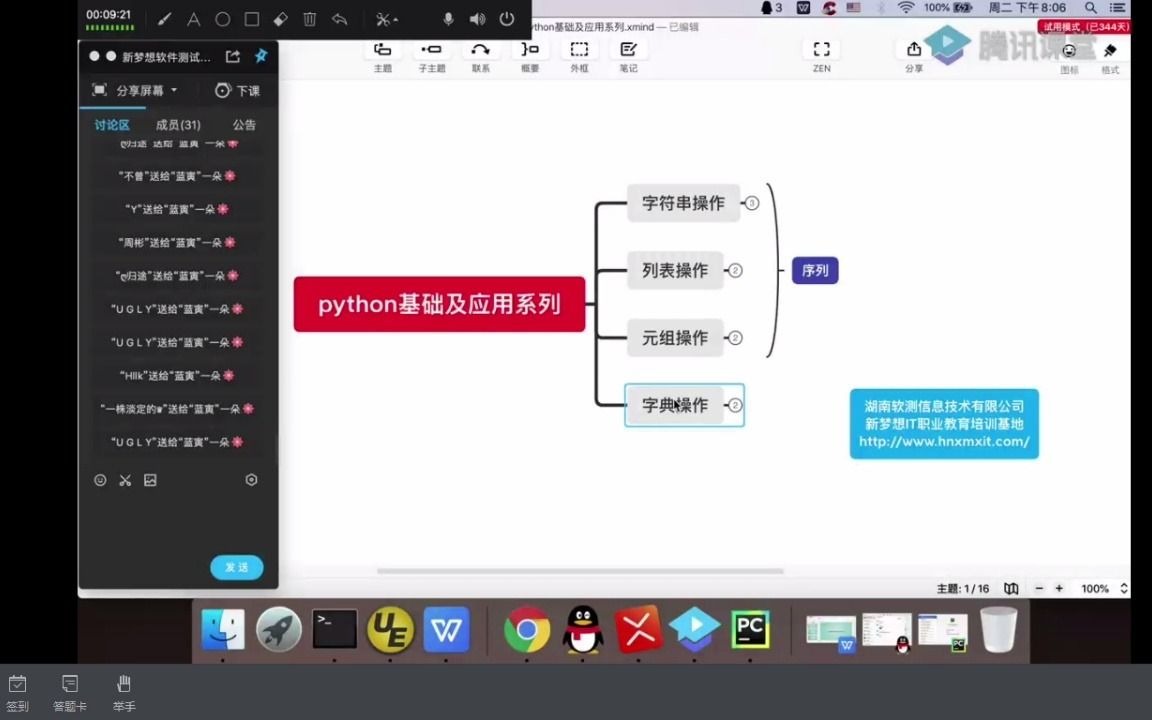Screen dimensions: 1152x720
Task: Open the Format panel
Action: point(1108,55)
